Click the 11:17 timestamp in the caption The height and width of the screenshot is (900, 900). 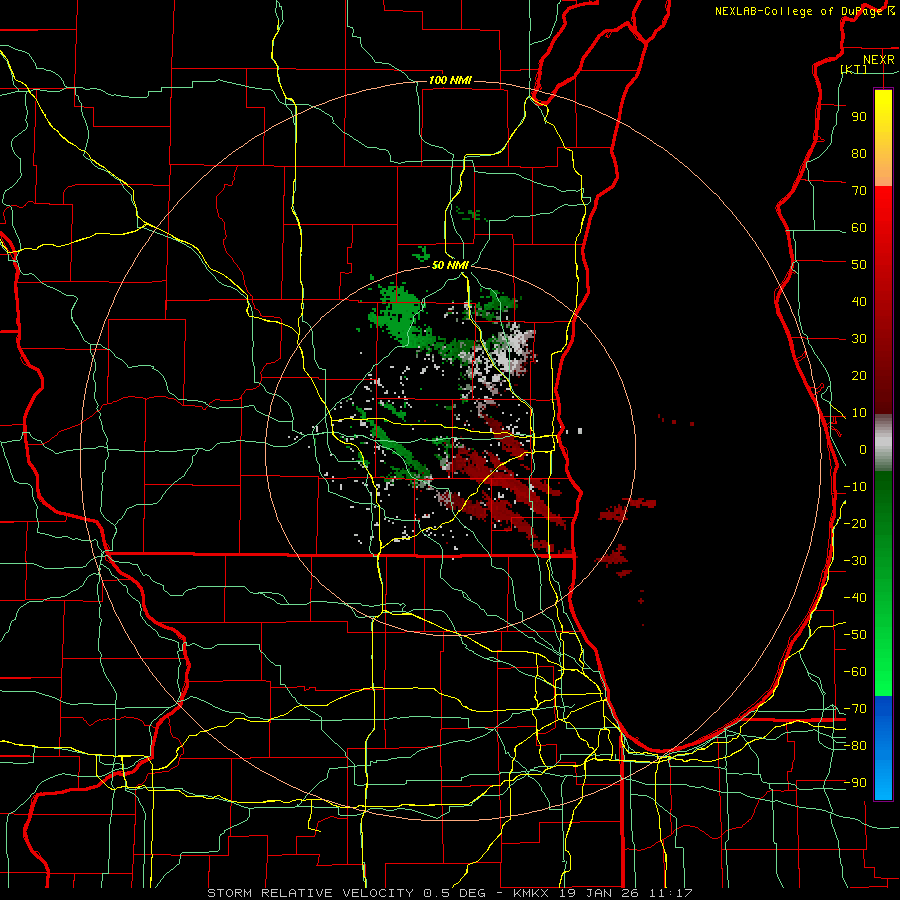671,893
